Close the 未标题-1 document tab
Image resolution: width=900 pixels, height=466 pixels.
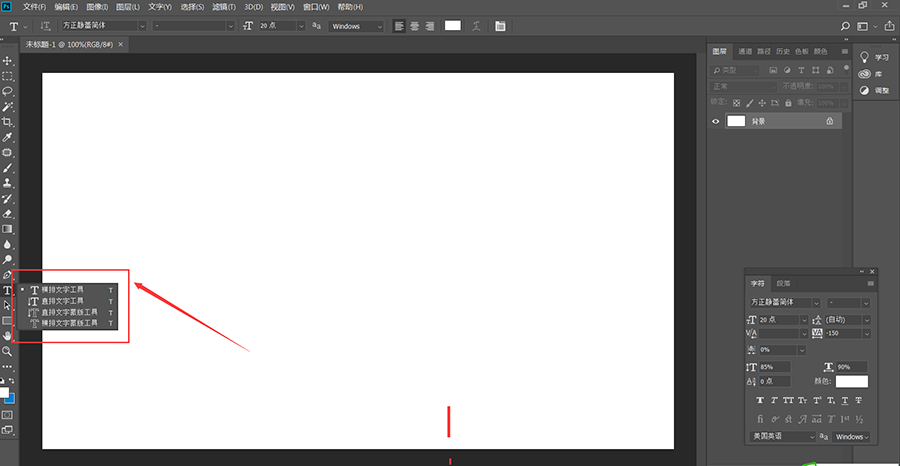pos(119,44)
